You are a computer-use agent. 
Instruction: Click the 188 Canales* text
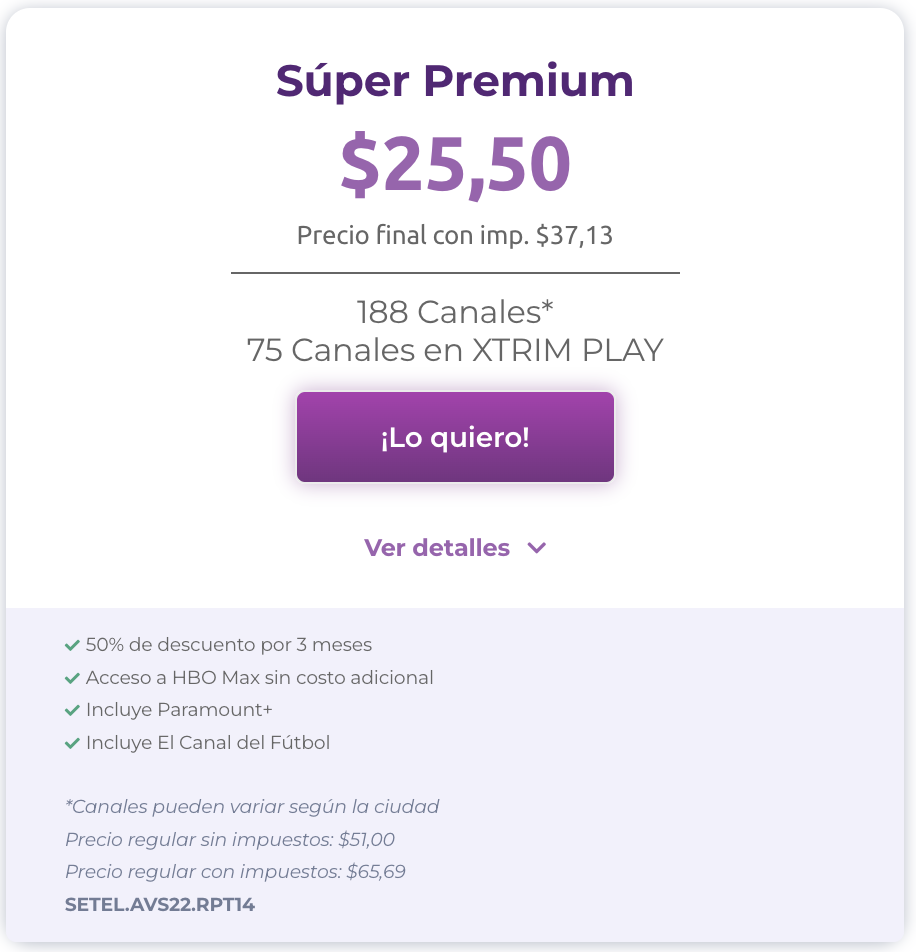455,312
